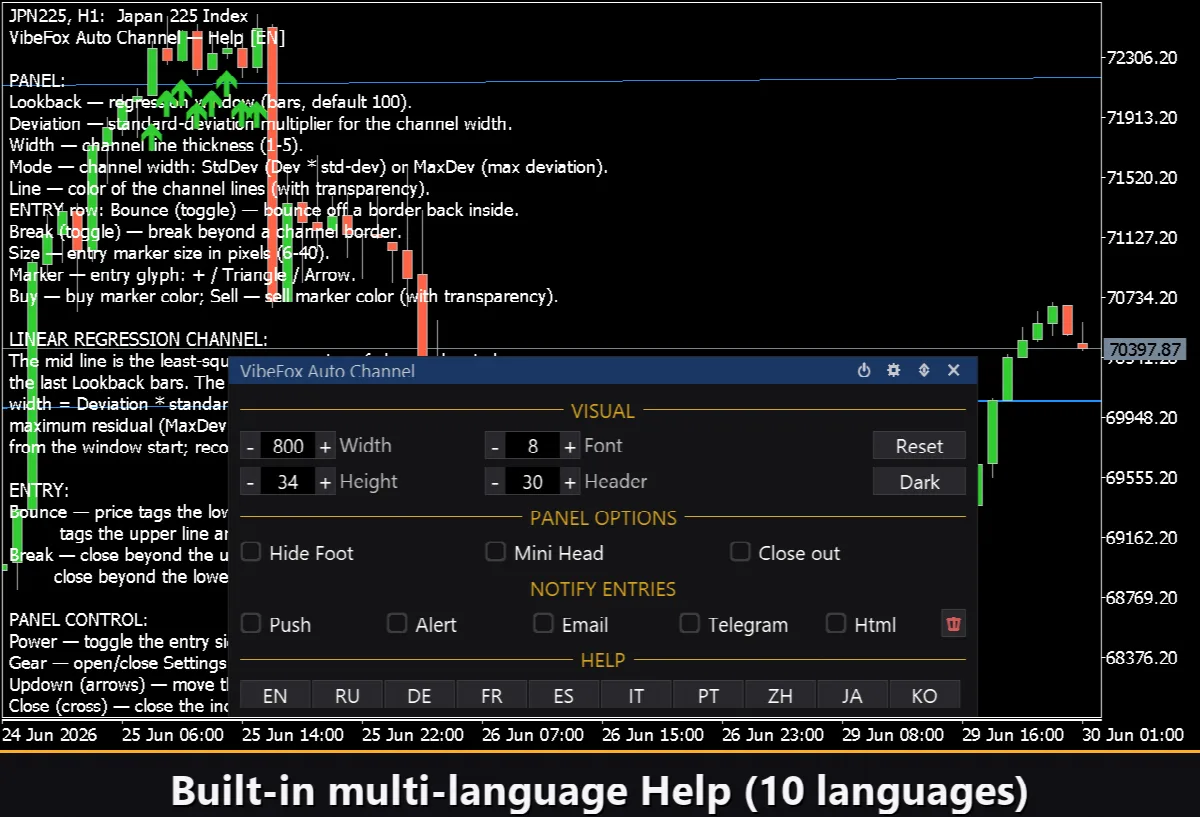Toggle the Telegram notification checkbox
The width and height of the screenshot is (1200, 817).
[x=690, y=624]
